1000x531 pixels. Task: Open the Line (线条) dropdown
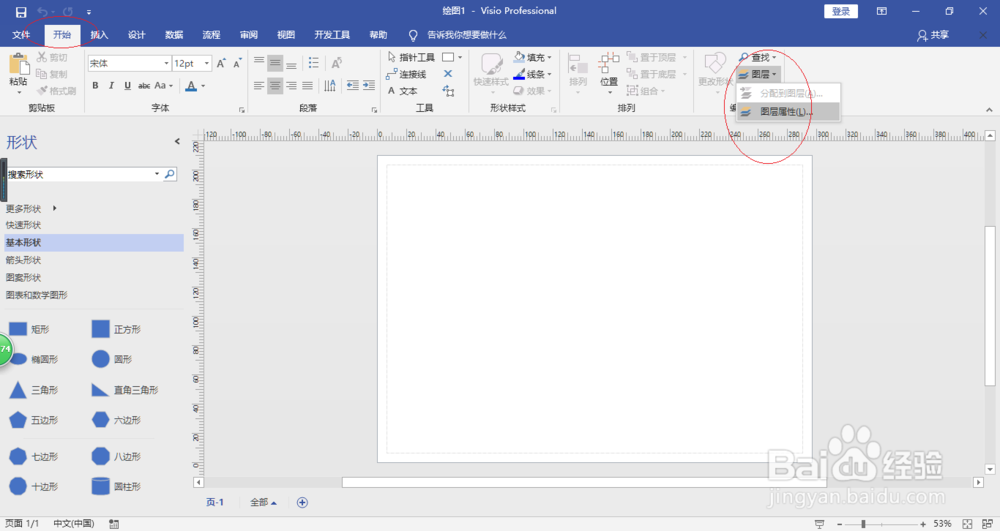pyautogui.click(x=533, y=75)
